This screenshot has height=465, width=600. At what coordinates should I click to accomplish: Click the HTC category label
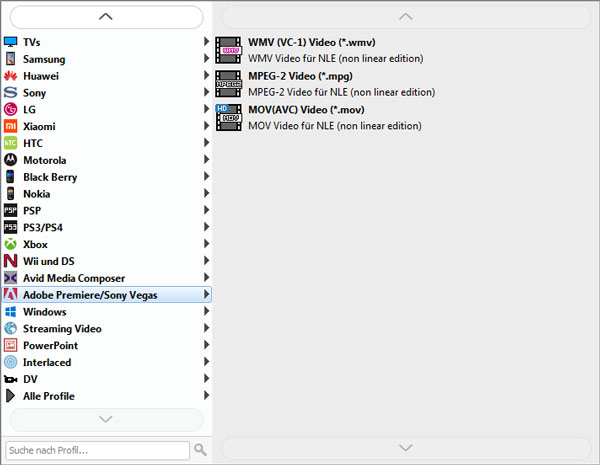click(33, 144)
